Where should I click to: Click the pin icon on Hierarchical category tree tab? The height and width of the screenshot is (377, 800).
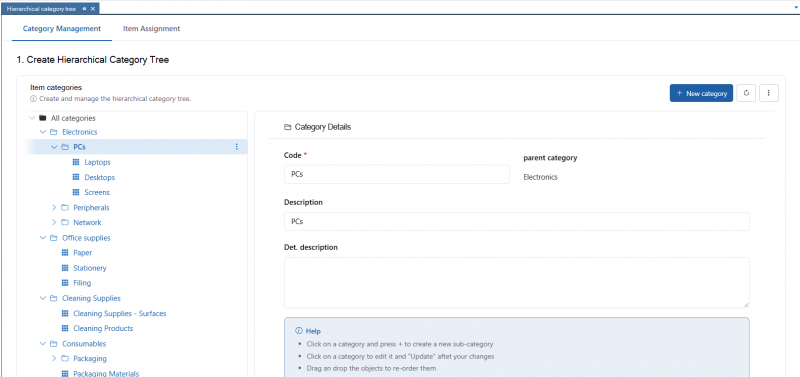(x=84, y=9)
